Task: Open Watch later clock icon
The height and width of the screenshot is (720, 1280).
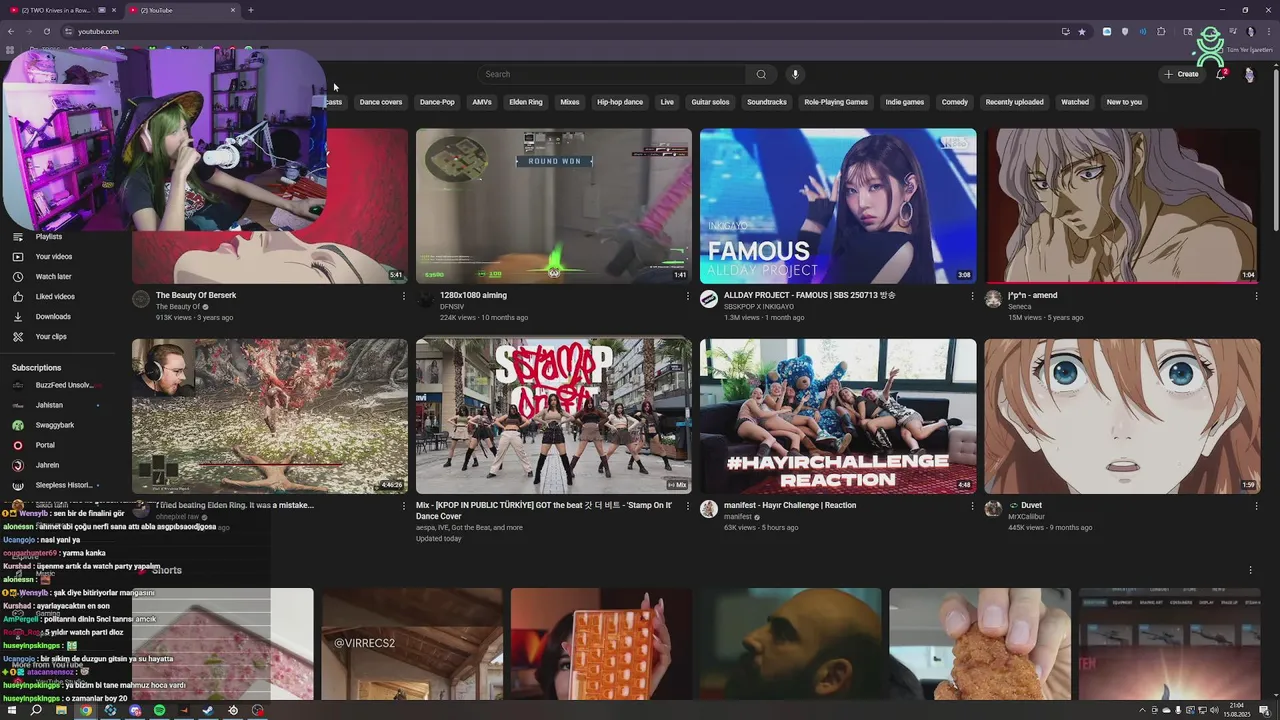Action: 17,277
